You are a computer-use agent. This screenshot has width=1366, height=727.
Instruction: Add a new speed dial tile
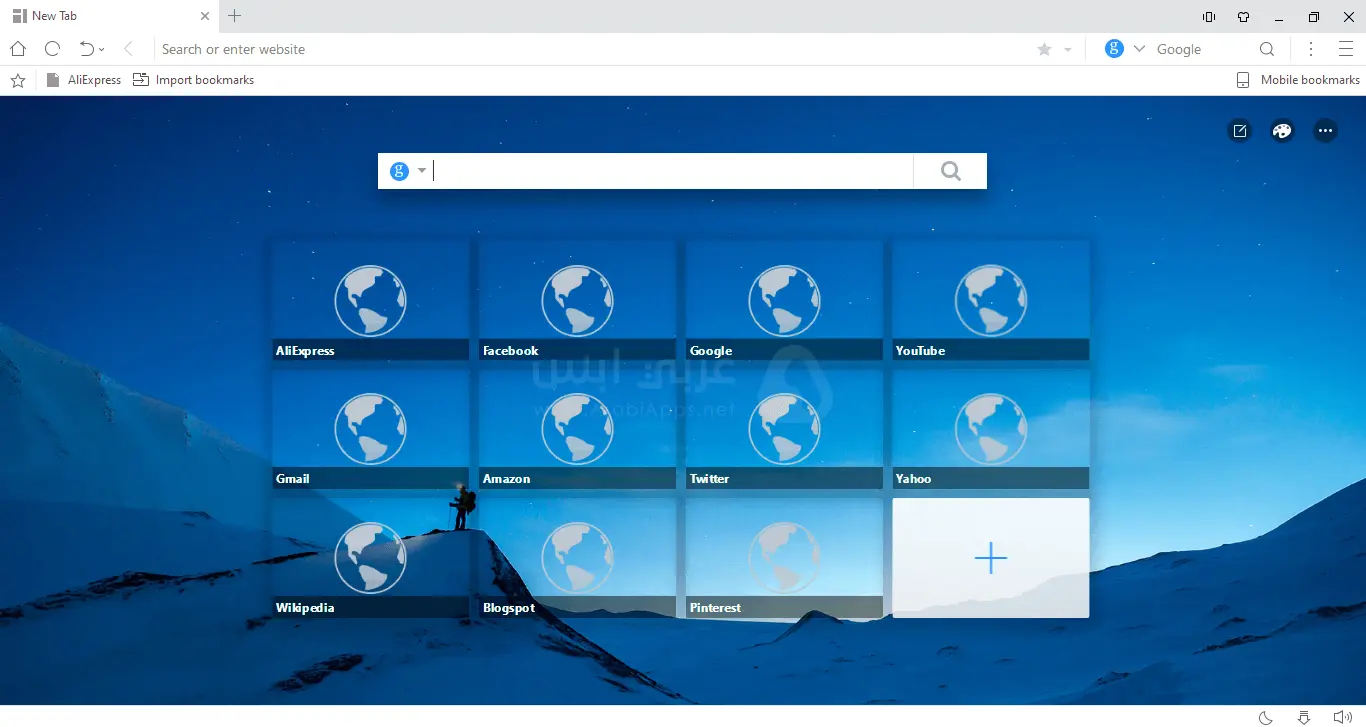click(990, 558)
